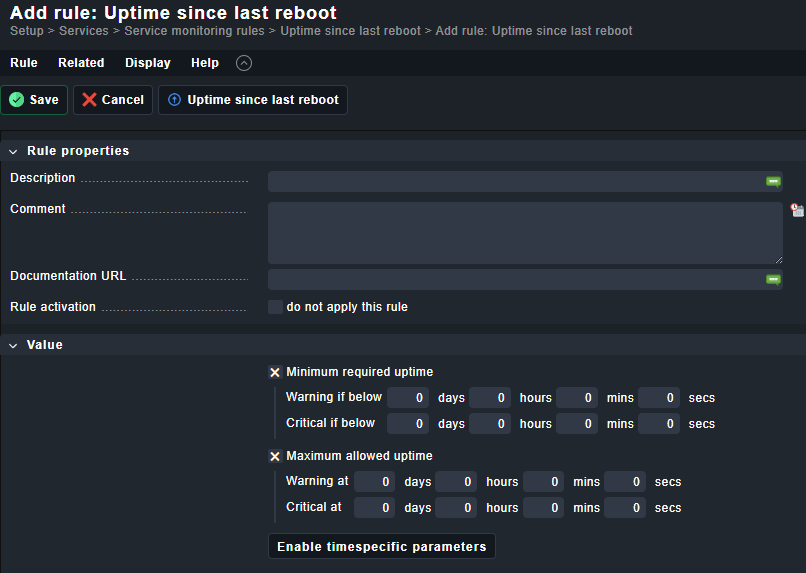Click the green icon in the Description field
806x573 pixels.
[773, 181]
